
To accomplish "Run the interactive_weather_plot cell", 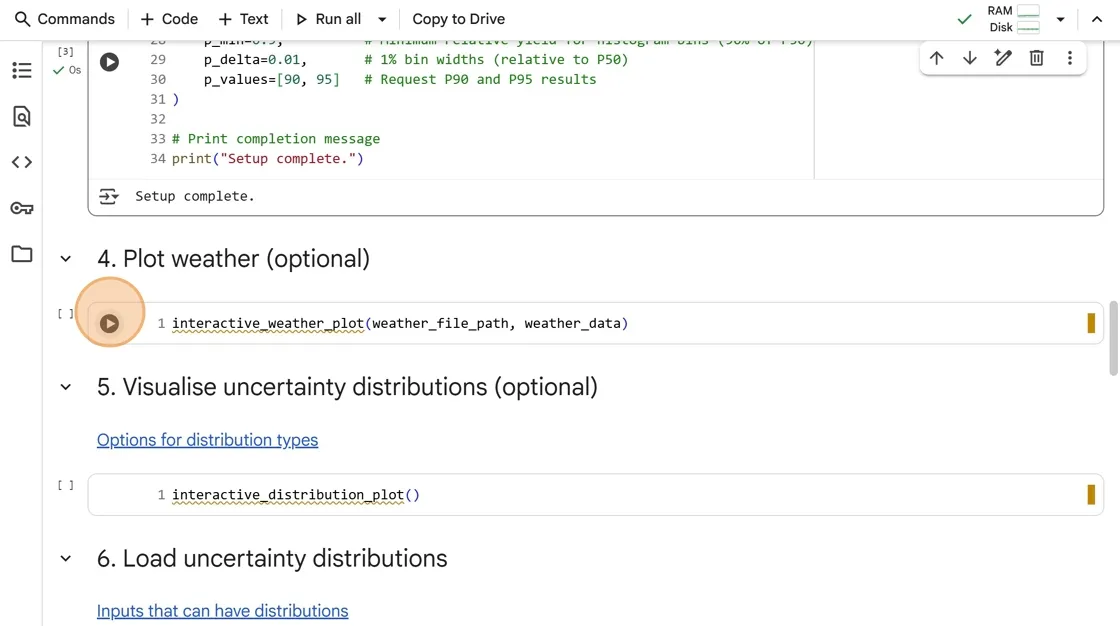I will 110,323.
